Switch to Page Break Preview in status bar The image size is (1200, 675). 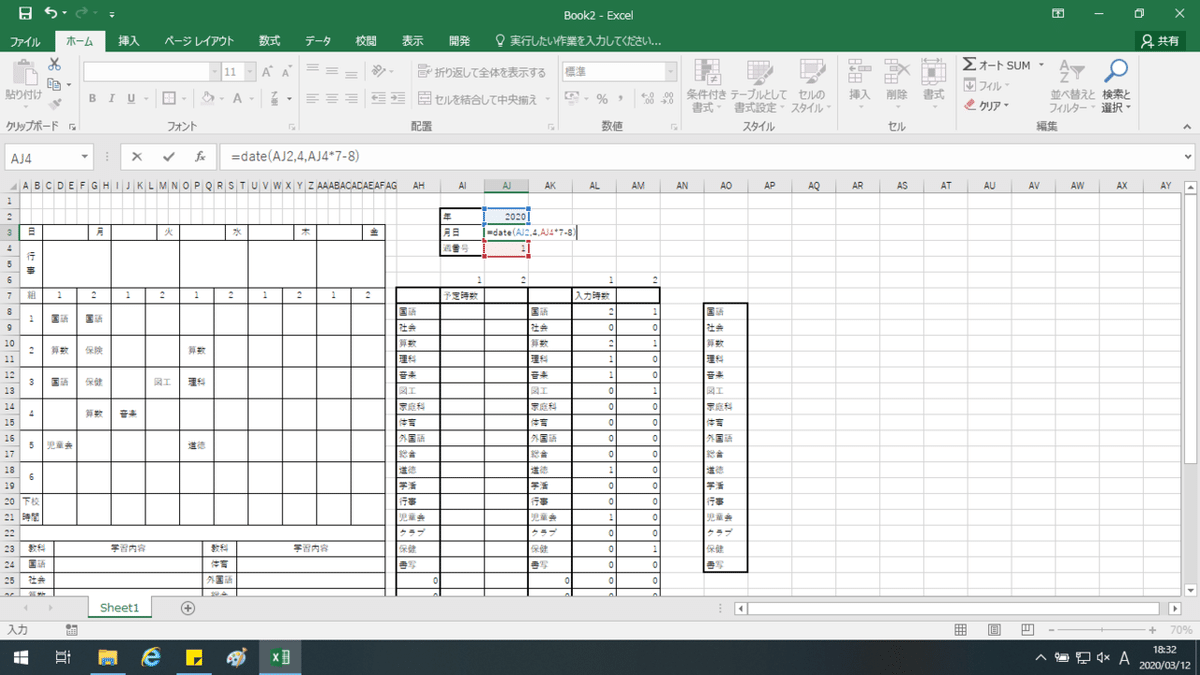1029,630
